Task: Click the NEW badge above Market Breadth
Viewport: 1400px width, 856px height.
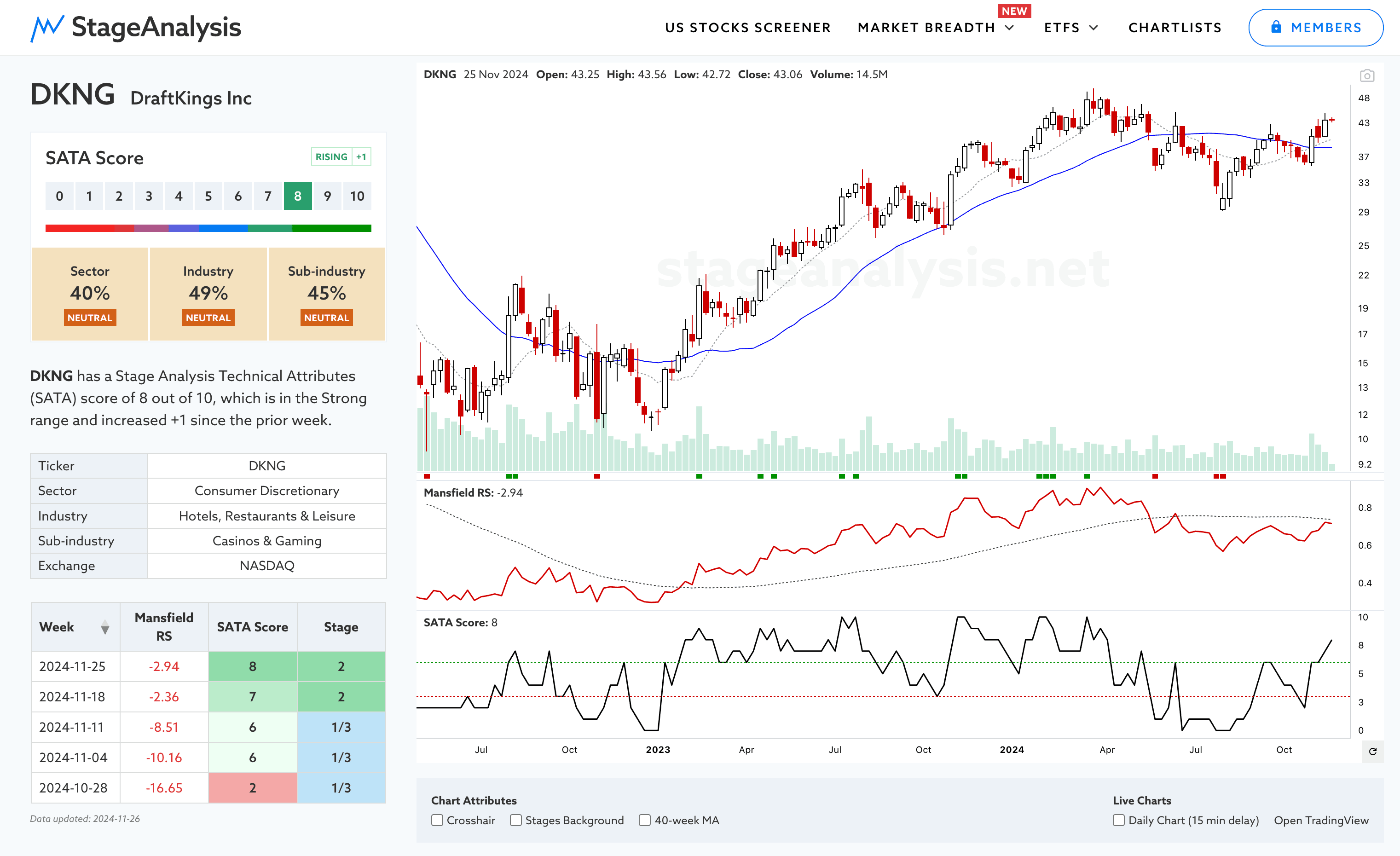Action: pos(1014,11)
